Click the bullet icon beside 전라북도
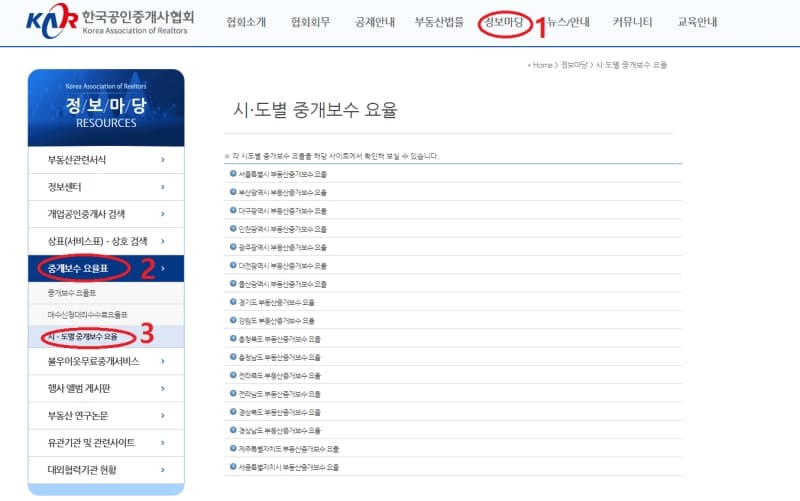The width and height of the screenshot is (800, 501). point(233,375)
